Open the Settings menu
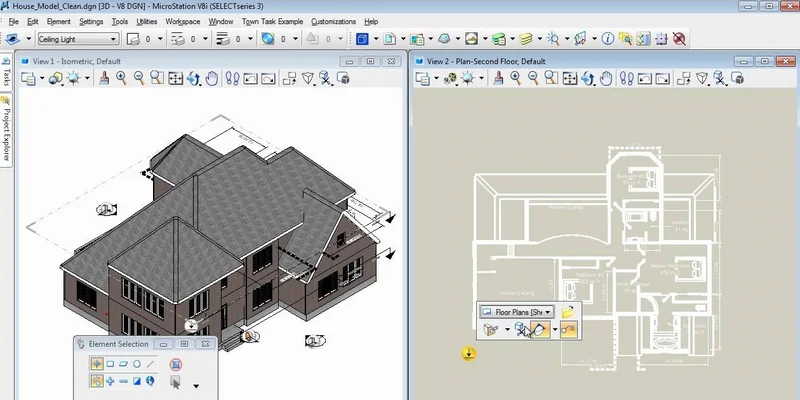Image resolution: width=800 pixels, height=400 pixels. point(91,21)
